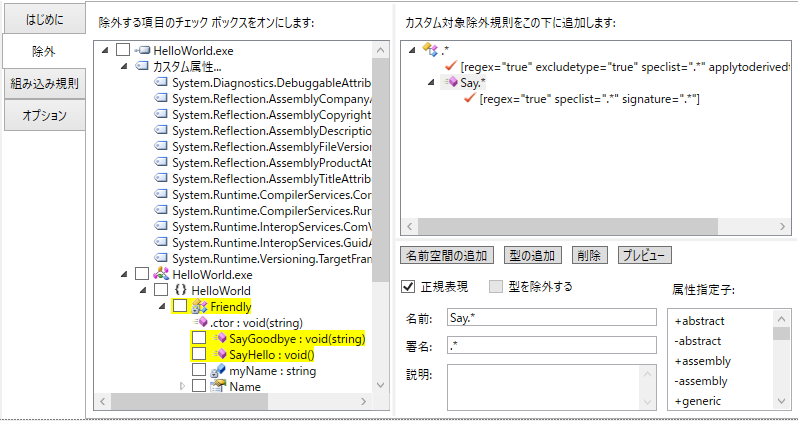Check the myName field checkbox
This screenshot has width=798, height=421.
pyautogui.click(x=198, y=370)
